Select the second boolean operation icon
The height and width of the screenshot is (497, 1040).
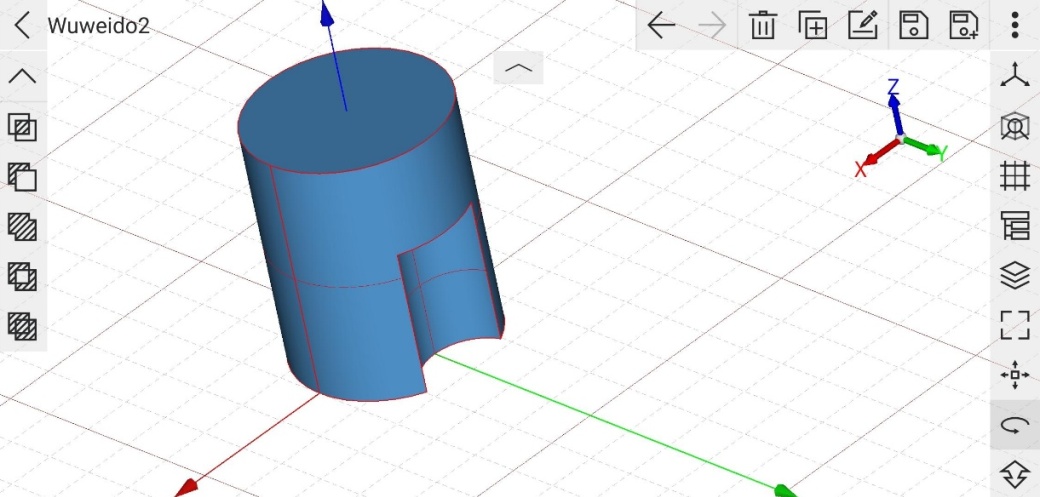[x=23, y=177]
